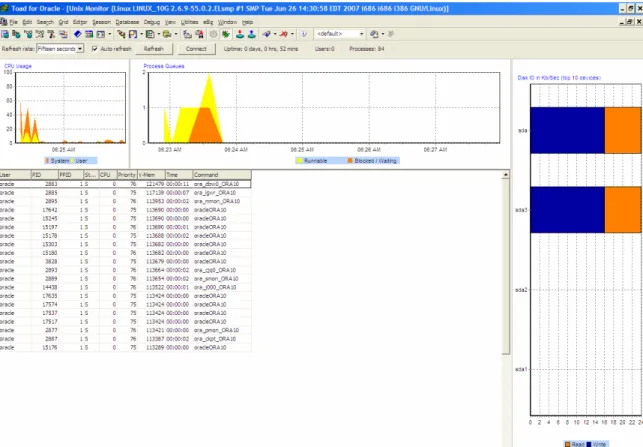The image size is (643, 447).
Task: Expand dropdown arrow next to blue-orange document icon
Action: 141,34
